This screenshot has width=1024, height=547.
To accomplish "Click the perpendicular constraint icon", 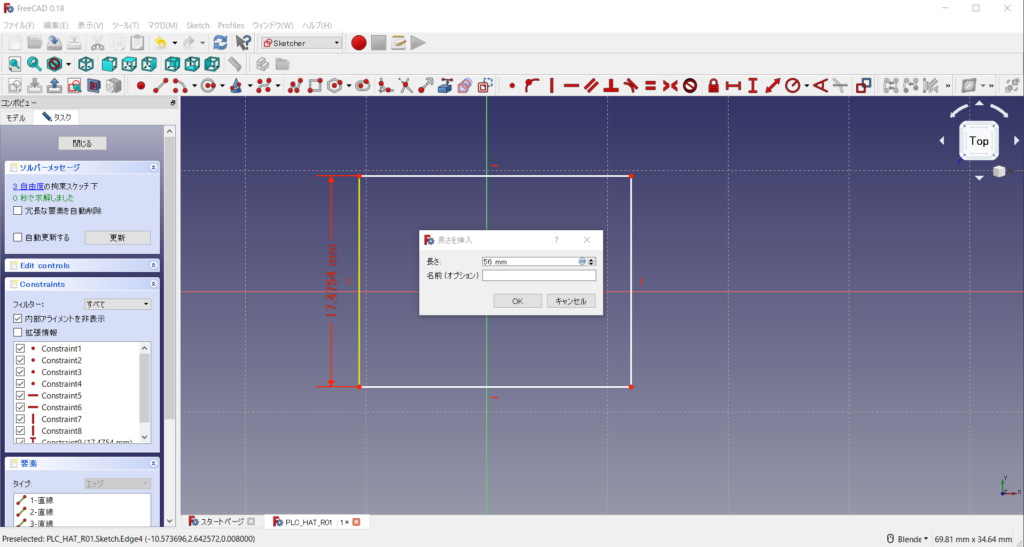I will 611,86.
